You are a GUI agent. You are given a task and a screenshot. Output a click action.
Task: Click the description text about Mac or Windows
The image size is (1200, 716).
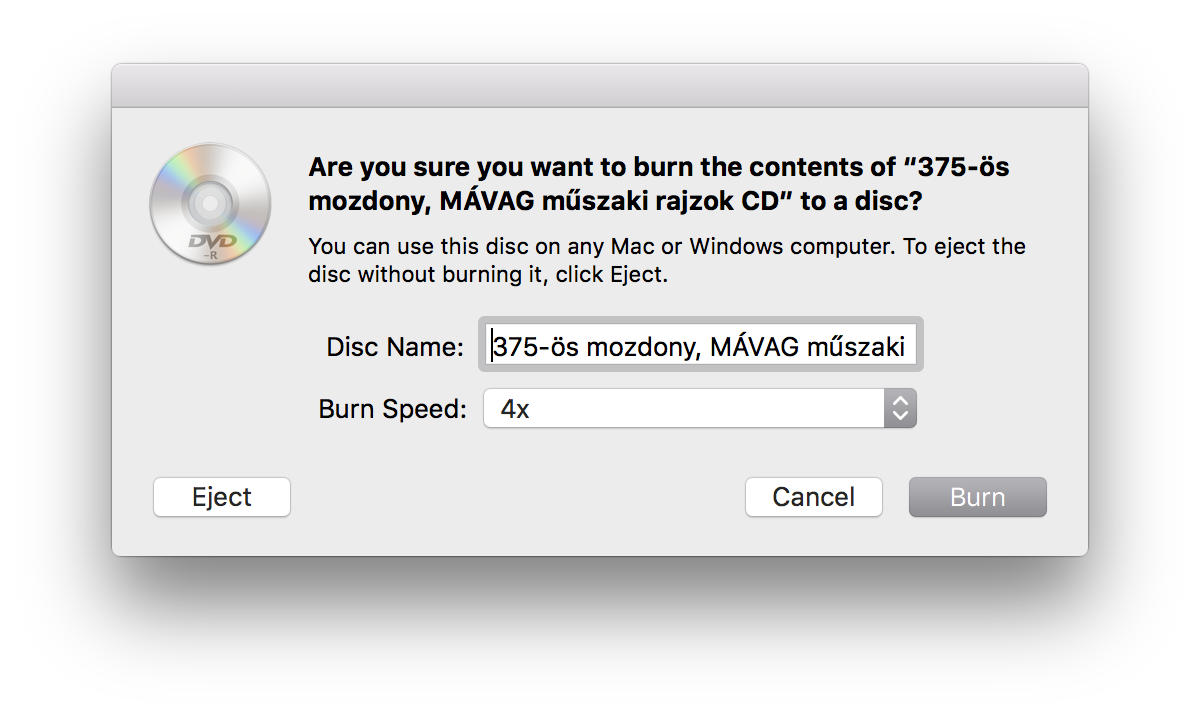667,260
